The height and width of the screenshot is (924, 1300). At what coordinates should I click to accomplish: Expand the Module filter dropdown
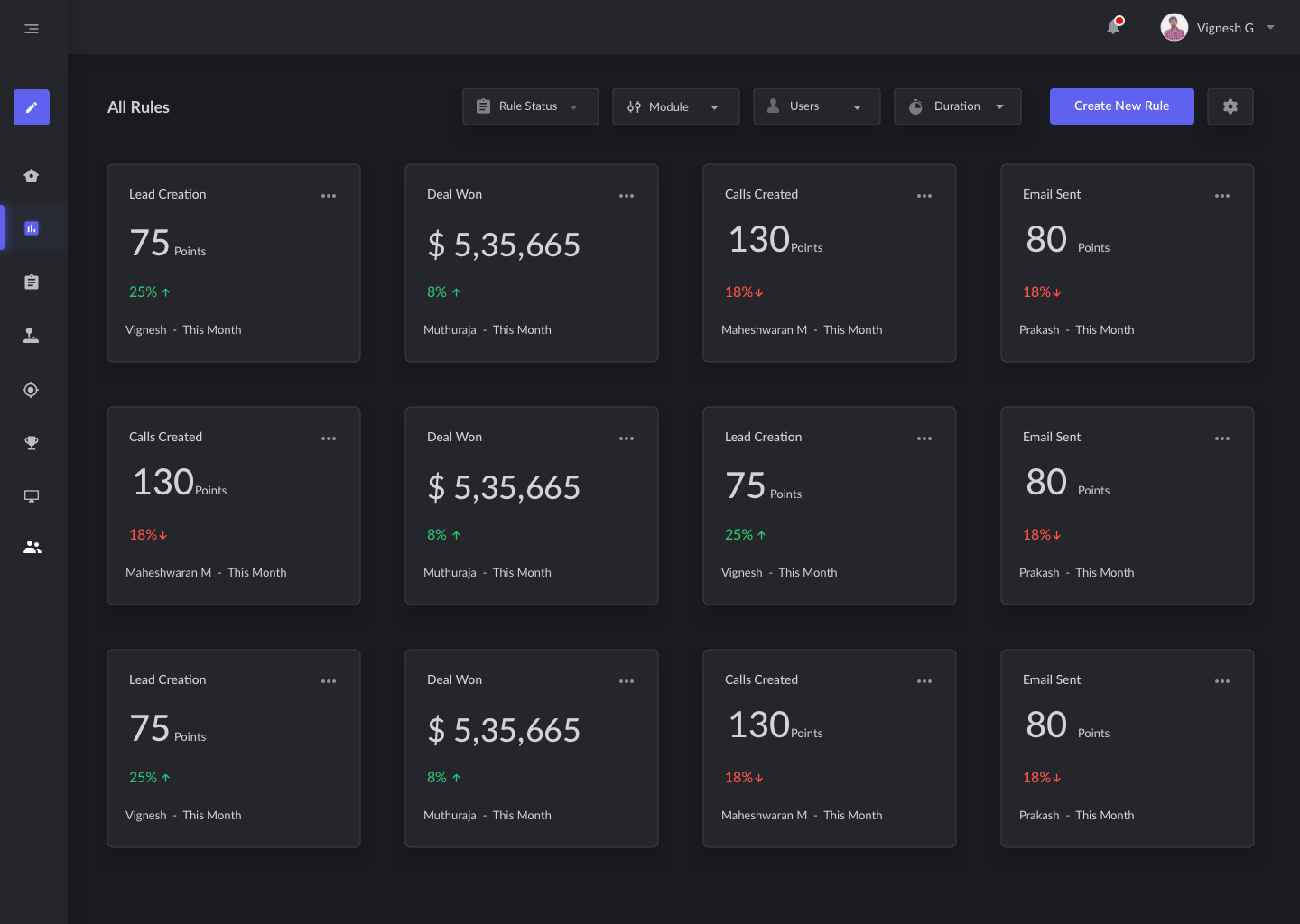coord(676,106)
